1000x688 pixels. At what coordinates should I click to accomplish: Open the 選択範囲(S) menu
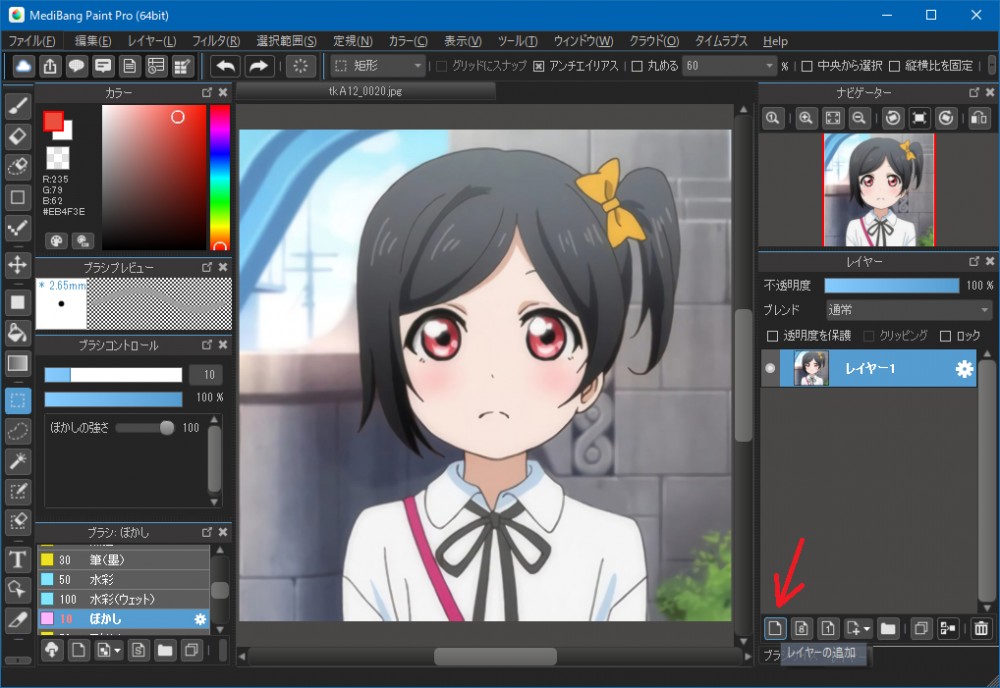286,41
